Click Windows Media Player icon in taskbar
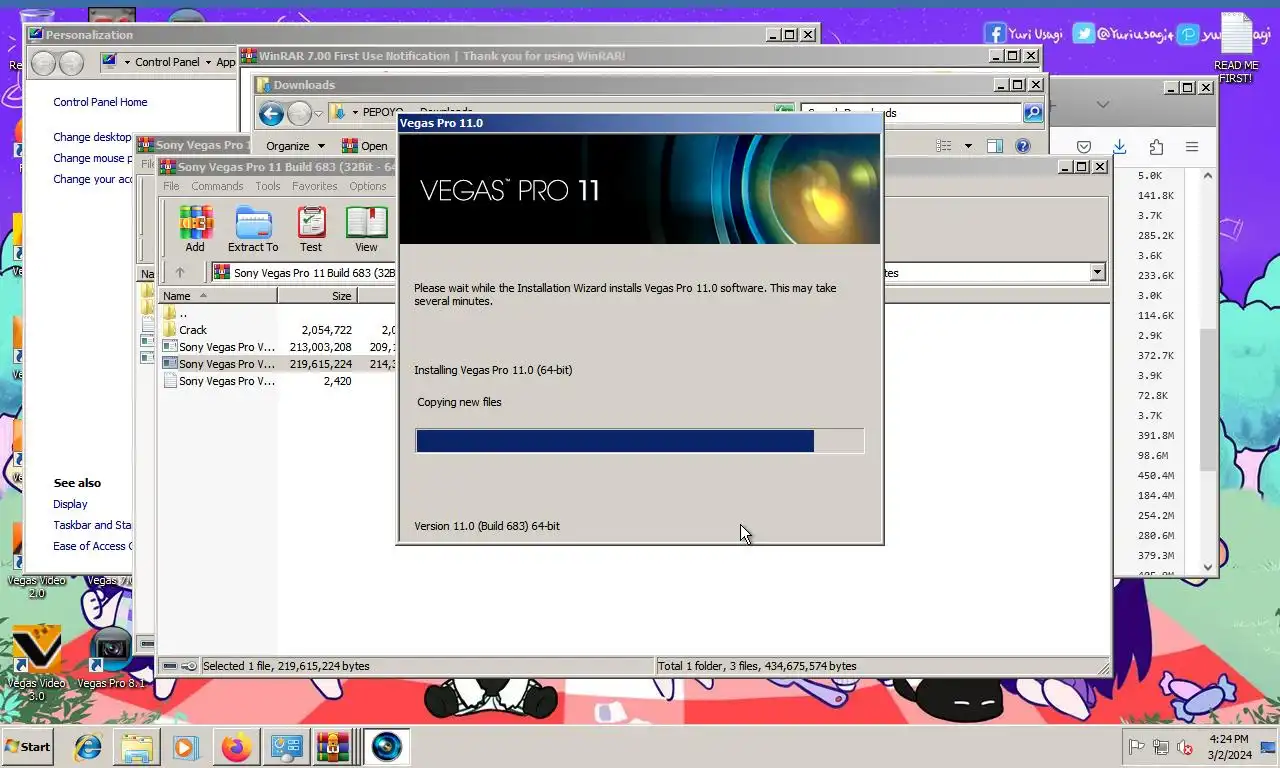The image size is (1280, 768). 185,747
